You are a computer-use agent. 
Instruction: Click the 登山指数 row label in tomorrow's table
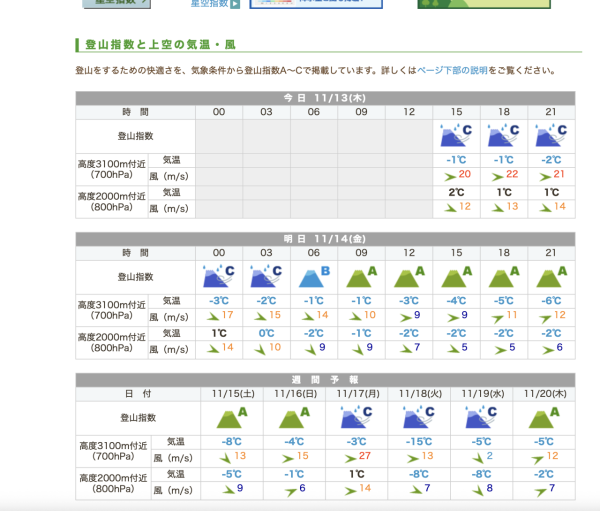click(135, 277)
